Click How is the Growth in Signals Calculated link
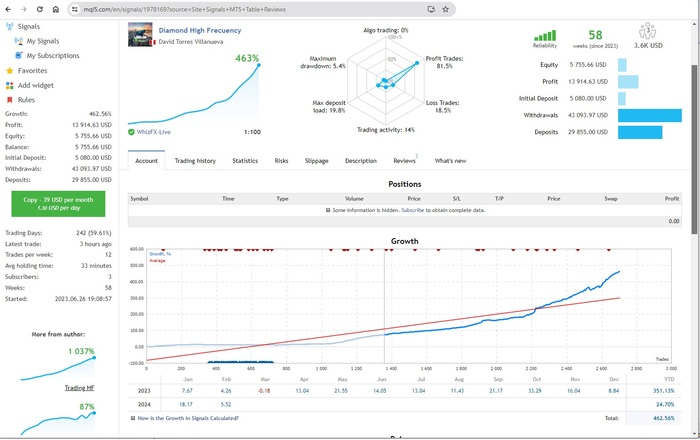Image resolution: width=700 pixels, height=440 pixels. tap(188, 418)
